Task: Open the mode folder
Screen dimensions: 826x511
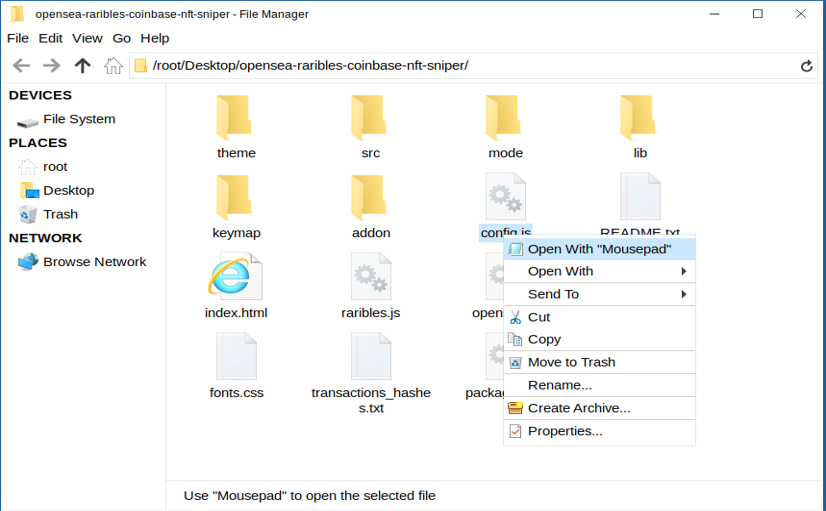Action: (x=505, y=118)
